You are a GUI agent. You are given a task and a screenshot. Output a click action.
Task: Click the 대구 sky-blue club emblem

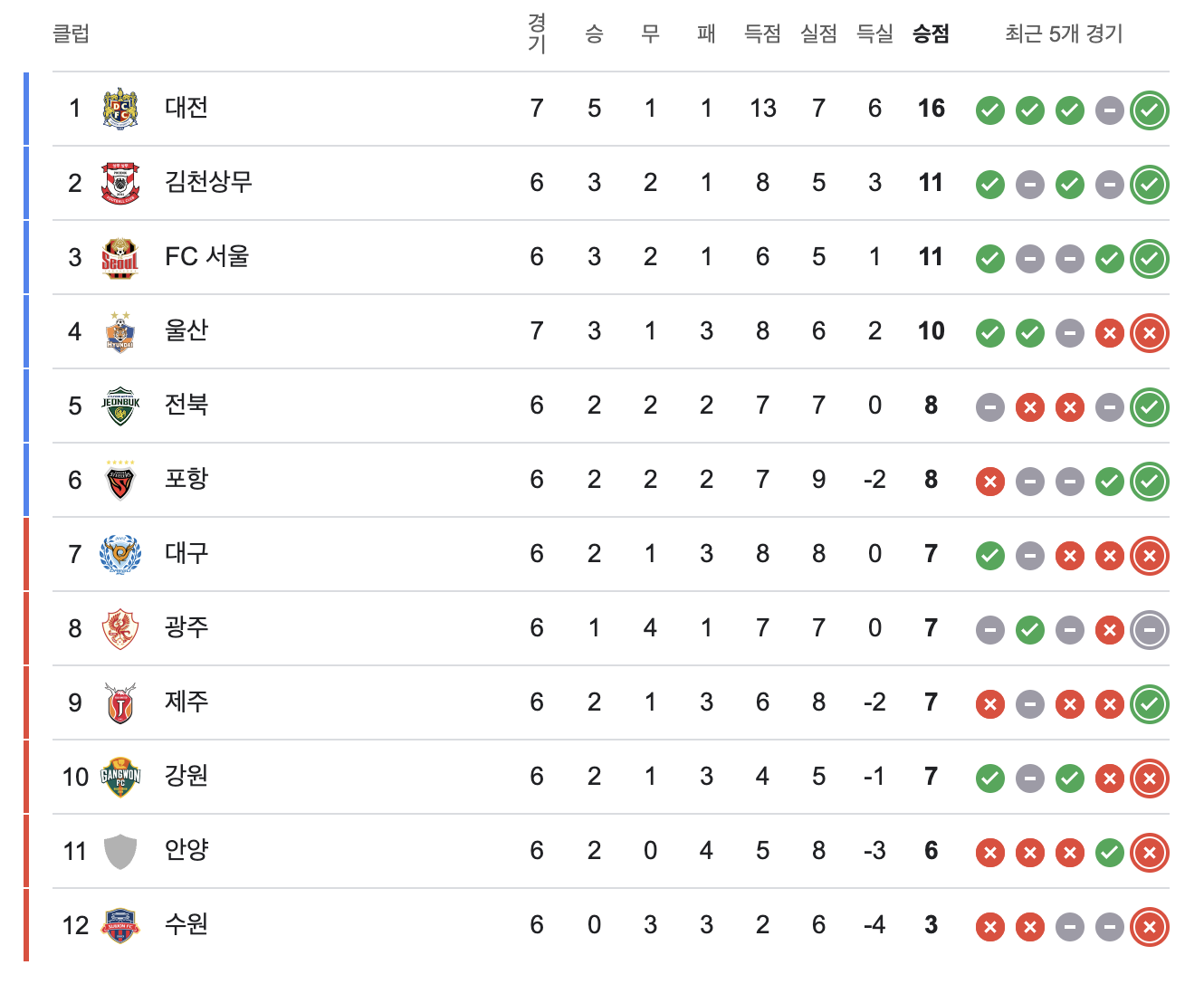point(120,555)
